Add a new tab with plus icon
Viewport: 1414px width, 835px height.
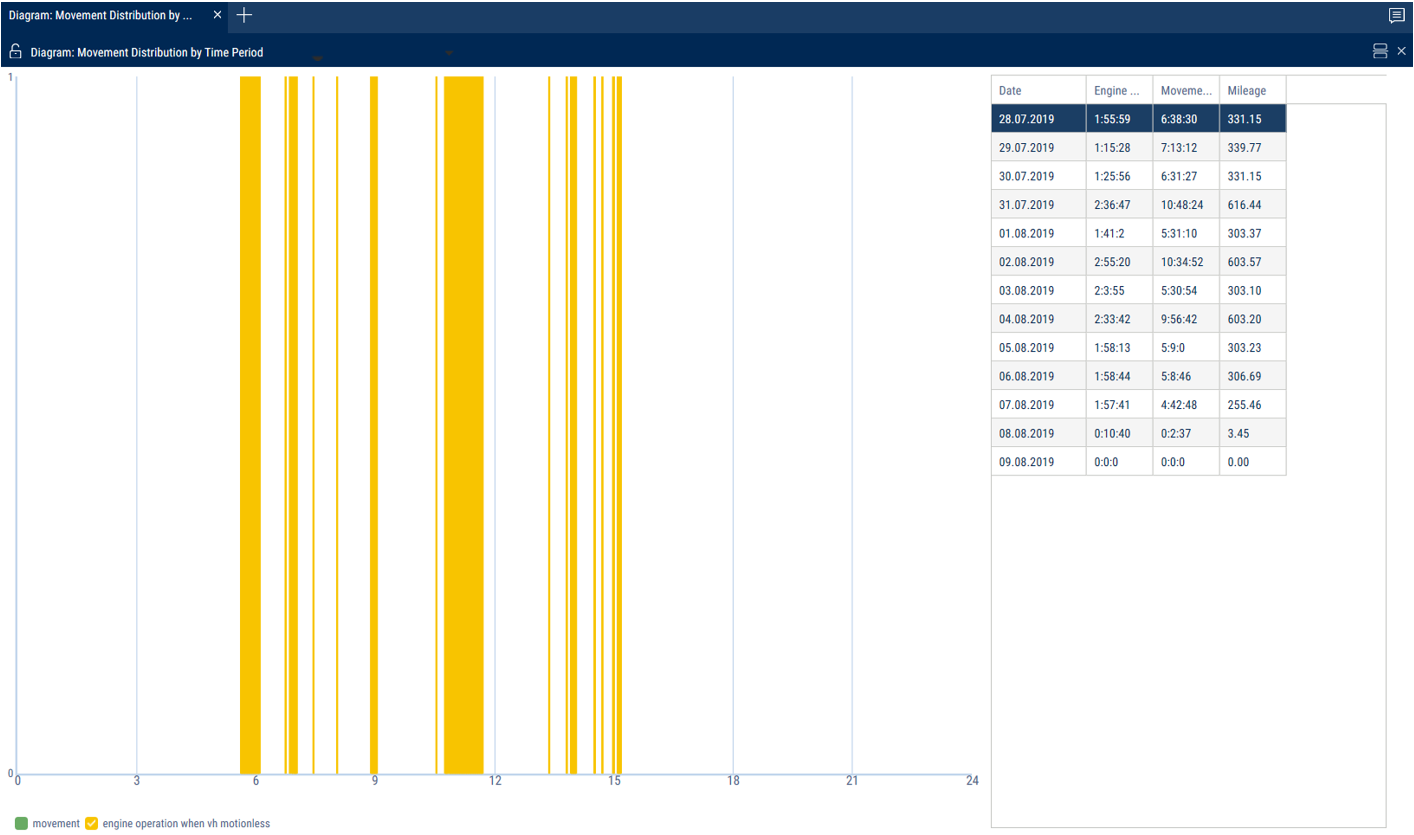coord(244,15)
